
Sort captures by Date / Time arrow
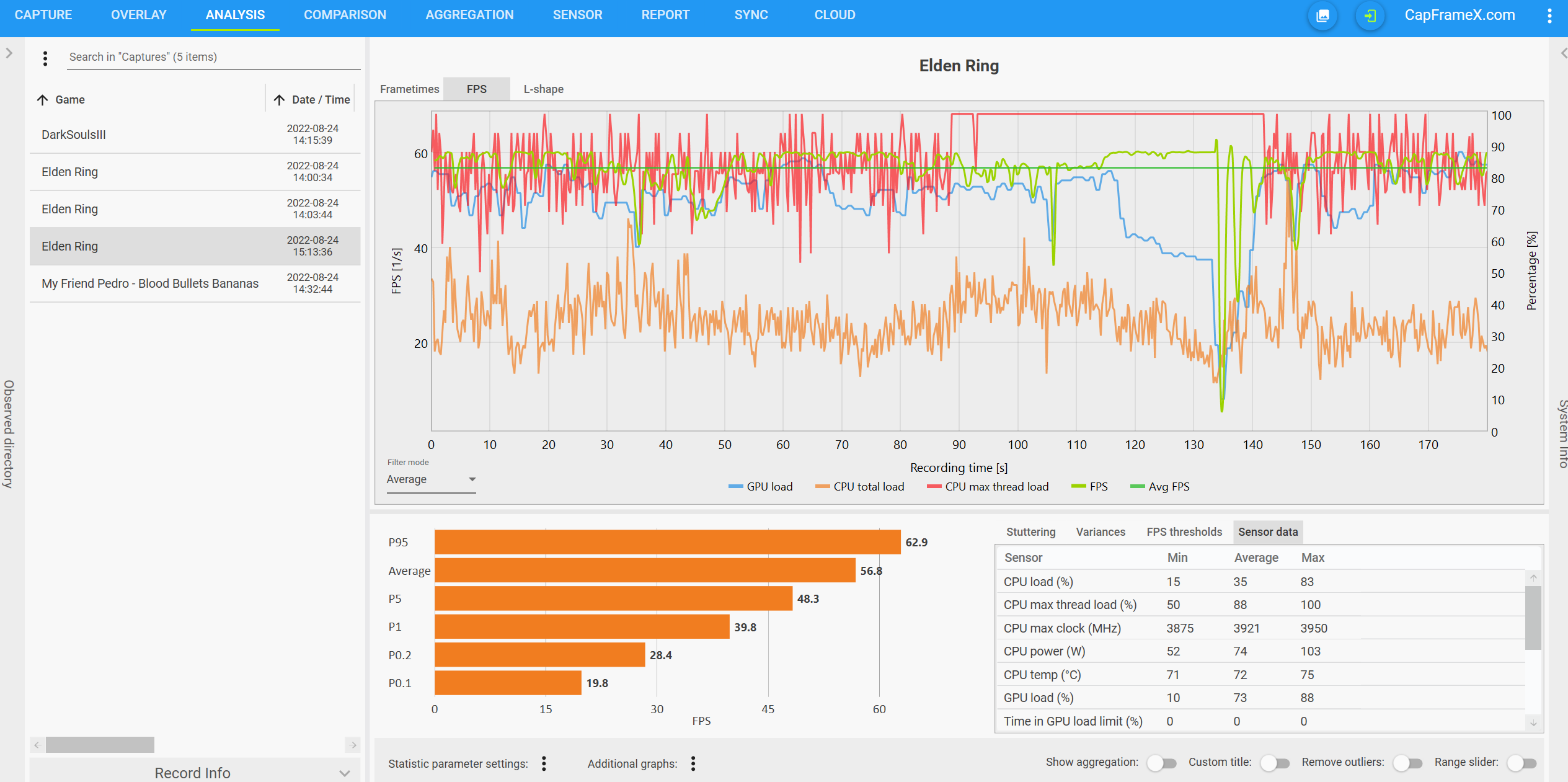280,100
